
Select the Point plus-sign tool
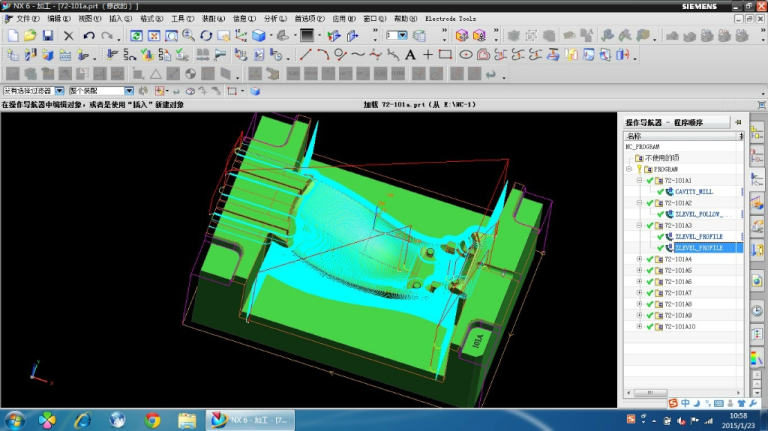pos(428,55)
